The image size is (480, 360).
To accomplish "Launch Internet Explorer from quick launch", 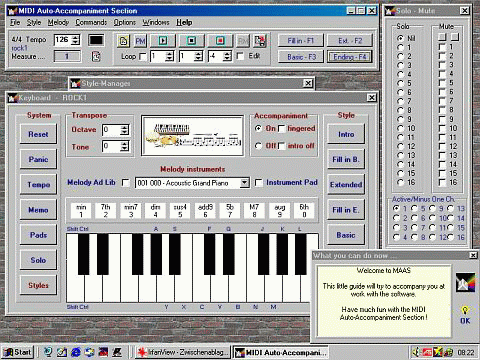I will 76,352.
